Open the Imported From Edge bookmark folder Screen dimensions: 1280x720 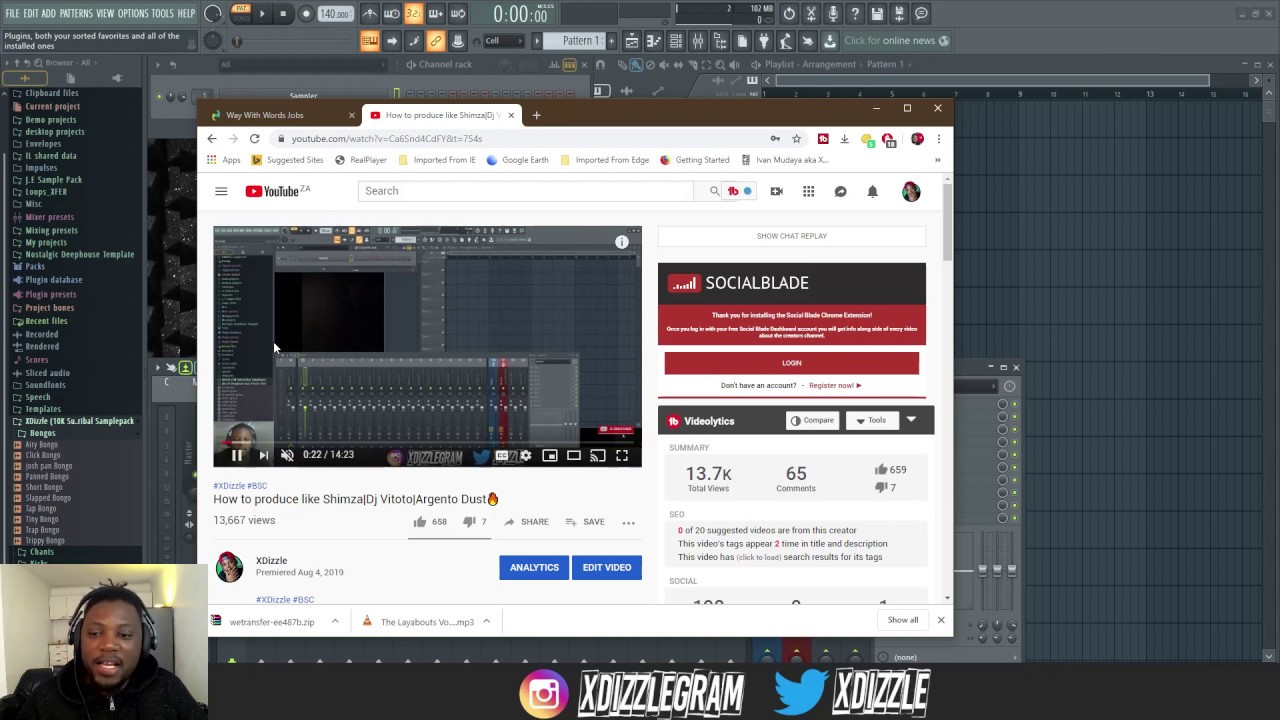(x=605, y=160)
